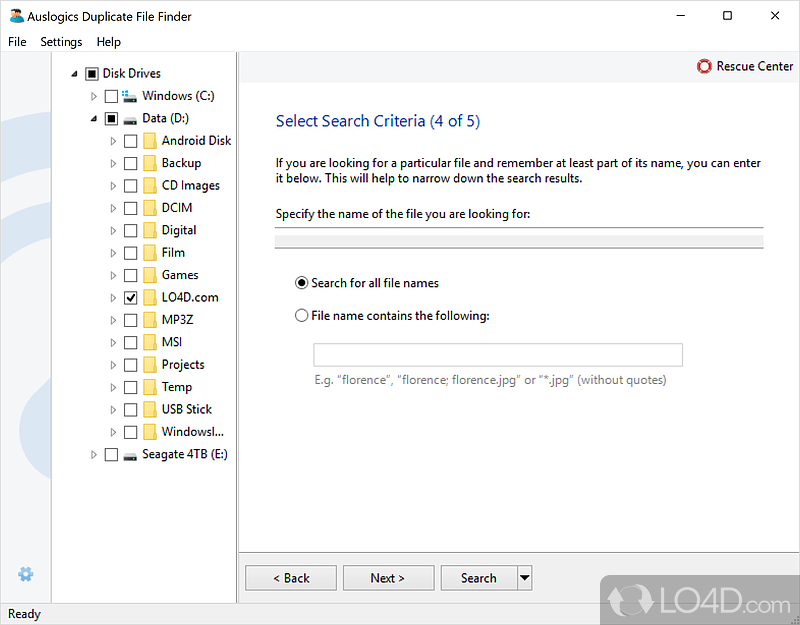Select 'File name contains the following' radio option
800x625 pixels.
[302, 316]
